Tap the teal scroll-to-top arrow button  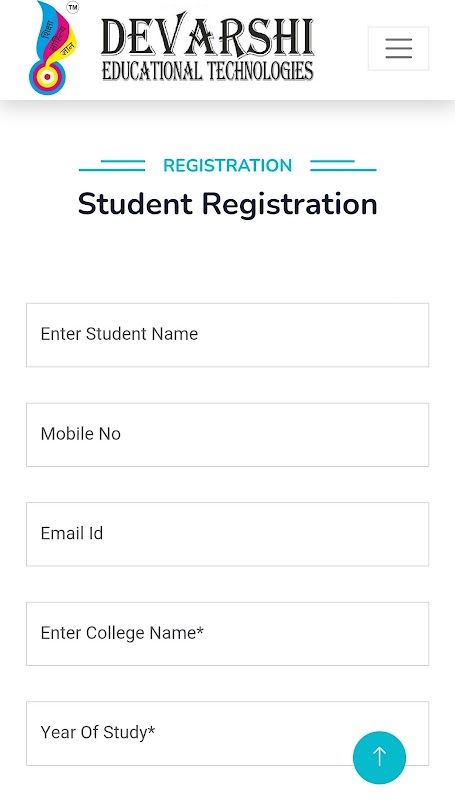tap(379, 758)
